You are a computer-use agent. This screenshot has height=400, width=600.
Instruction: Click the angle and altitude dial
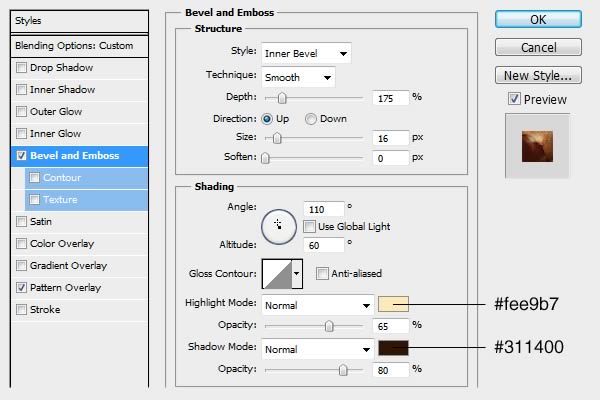pos(279,227)
